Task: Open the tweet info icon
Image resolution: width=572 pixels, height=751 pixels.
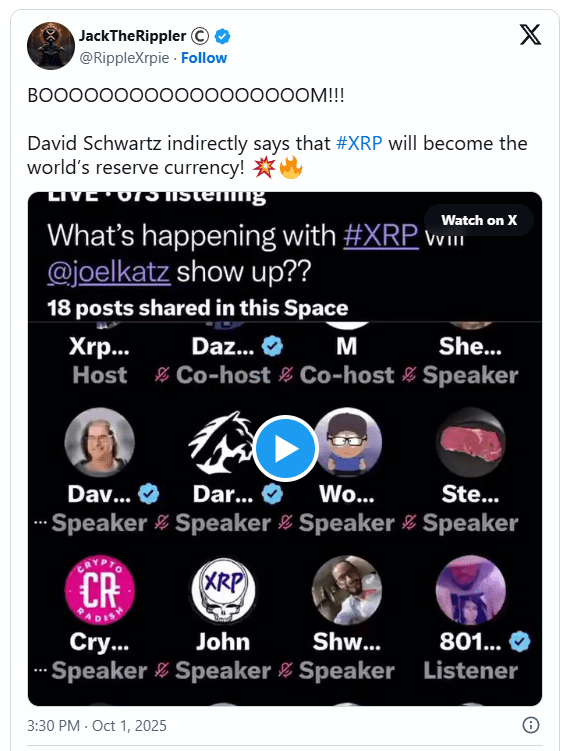Action: click(x=531, y=725)
